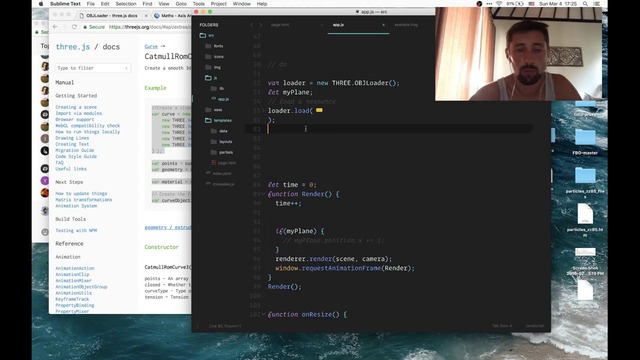Open the AnimationAction reference link
640x360 pixels.
(x=75, y=268)
